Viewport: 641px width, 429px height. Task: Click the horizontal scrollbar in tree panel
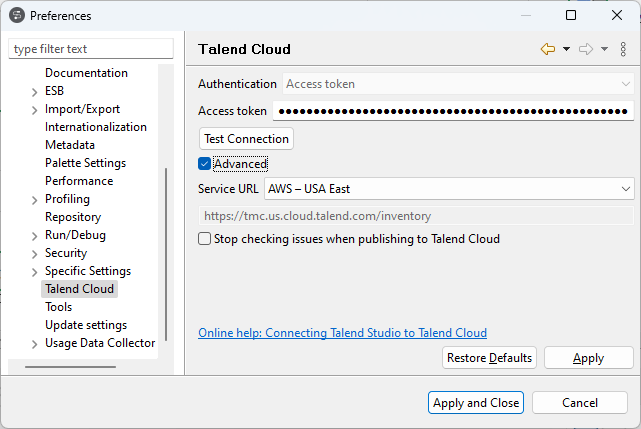(70, 367)
